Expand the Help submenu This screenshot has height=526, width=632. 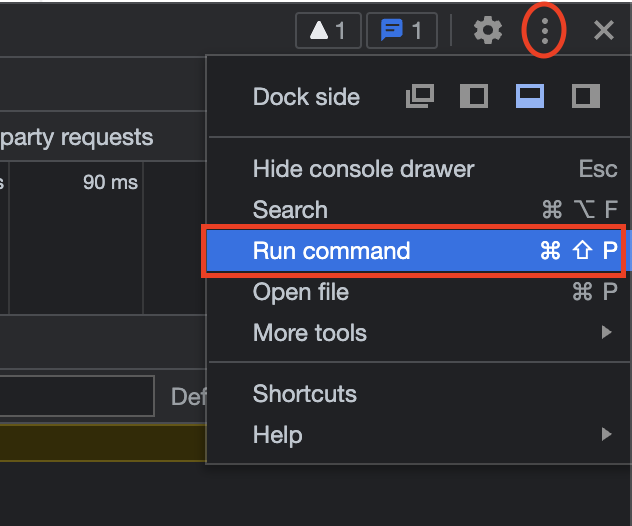tap(278, 435)
